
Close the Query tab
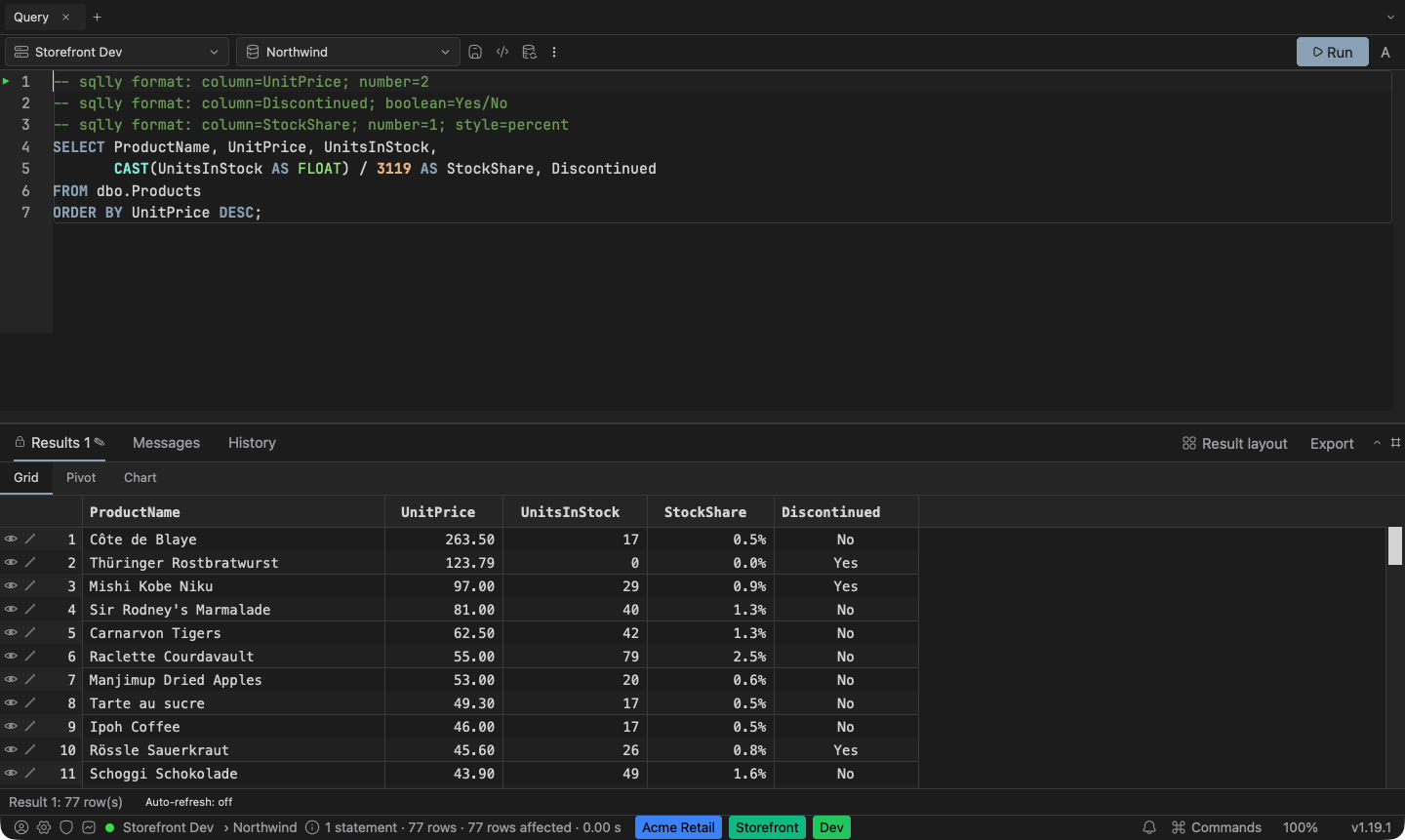[x=65, y=17]
